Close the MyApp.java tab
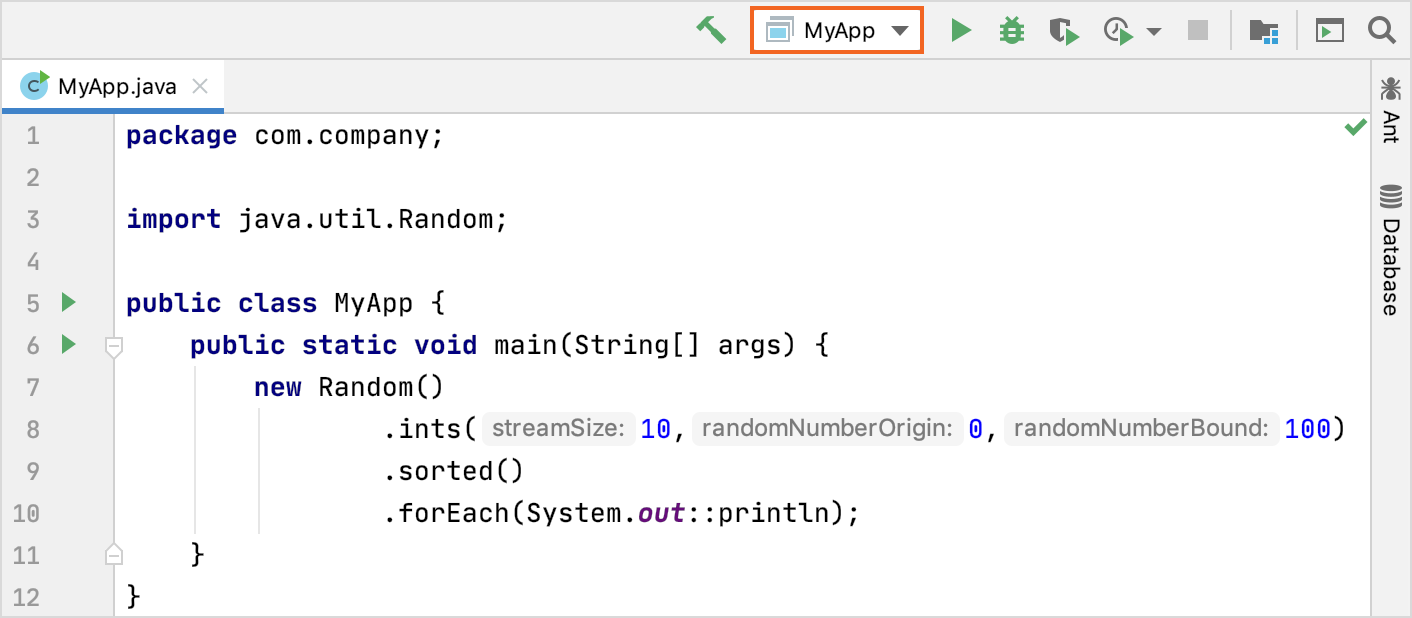1412x618 pixels. click(x=200, y=86)
